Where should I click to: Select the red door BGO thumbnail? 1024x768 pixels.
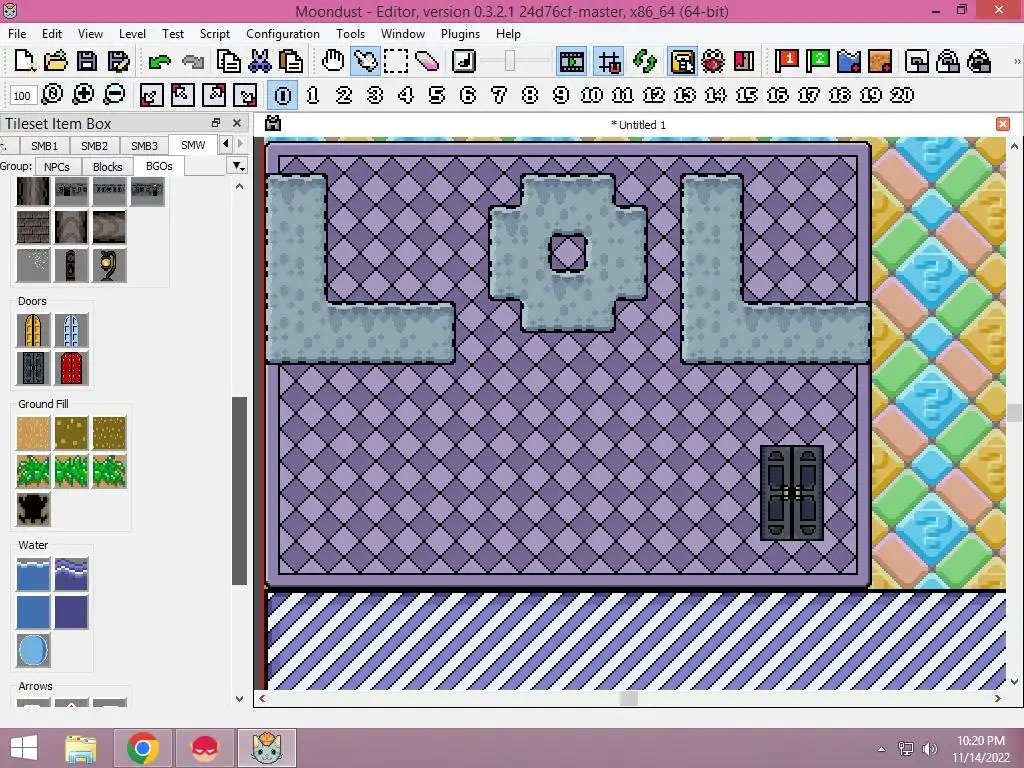click(x=71, y=368)
